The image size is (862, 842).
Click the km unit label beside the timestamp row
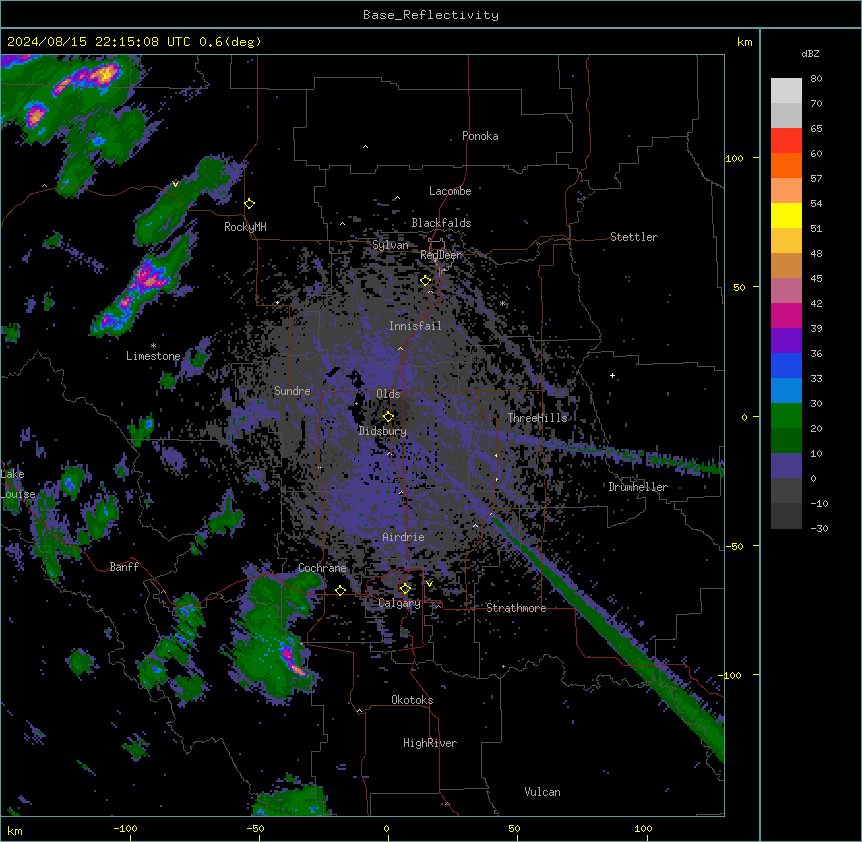click(744, 42)
